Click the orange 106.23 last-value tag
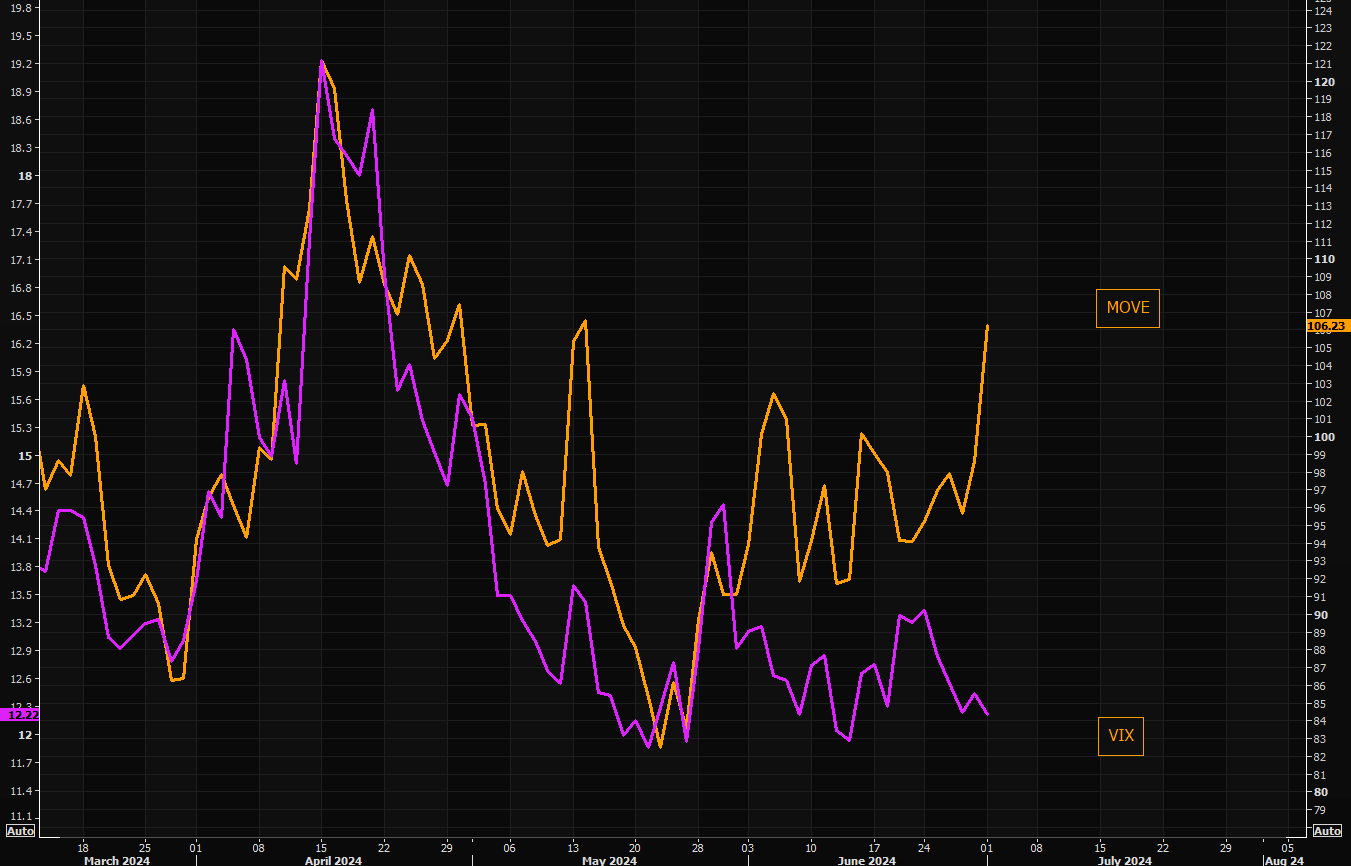This screenshot has height=866, width=1351. click(x=1327, y=326)
